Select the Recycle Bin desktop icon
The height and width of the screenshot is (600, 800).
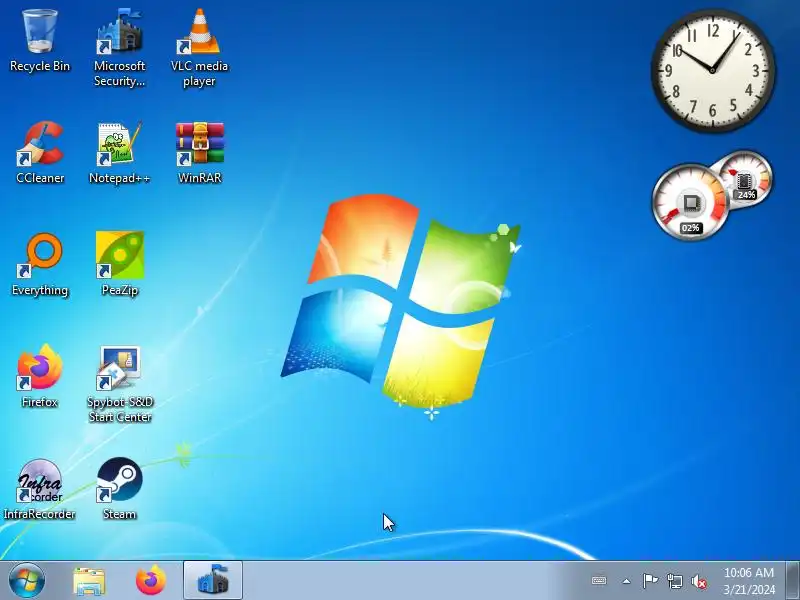(x=40, y=41)
